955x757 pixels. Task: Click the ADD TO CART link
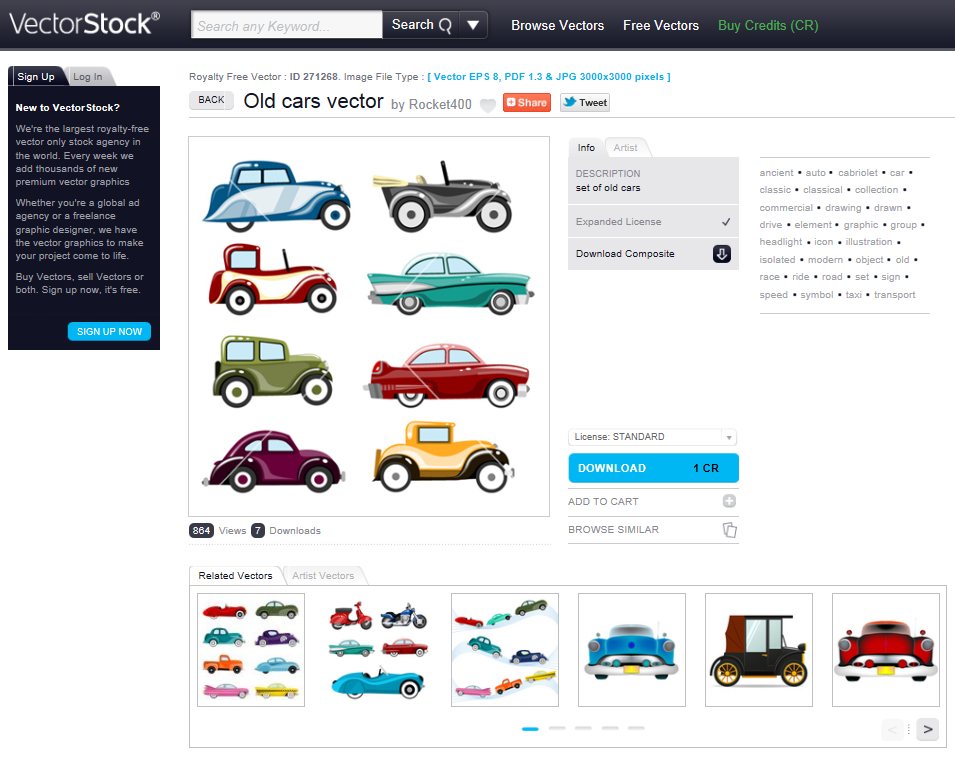click(x=603, y=501)
